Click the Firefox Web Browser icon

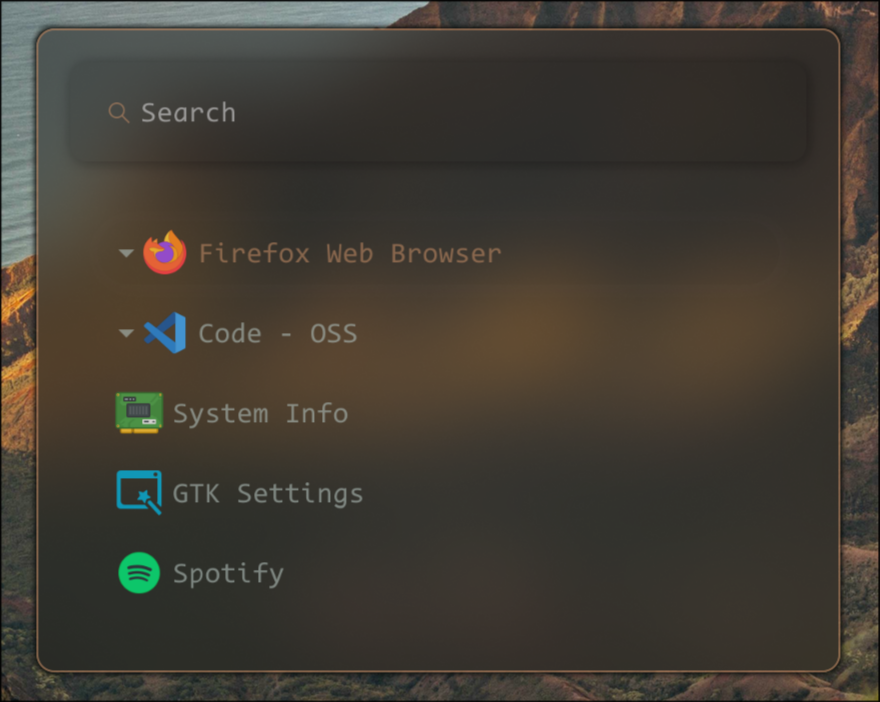tap(164, 253)
